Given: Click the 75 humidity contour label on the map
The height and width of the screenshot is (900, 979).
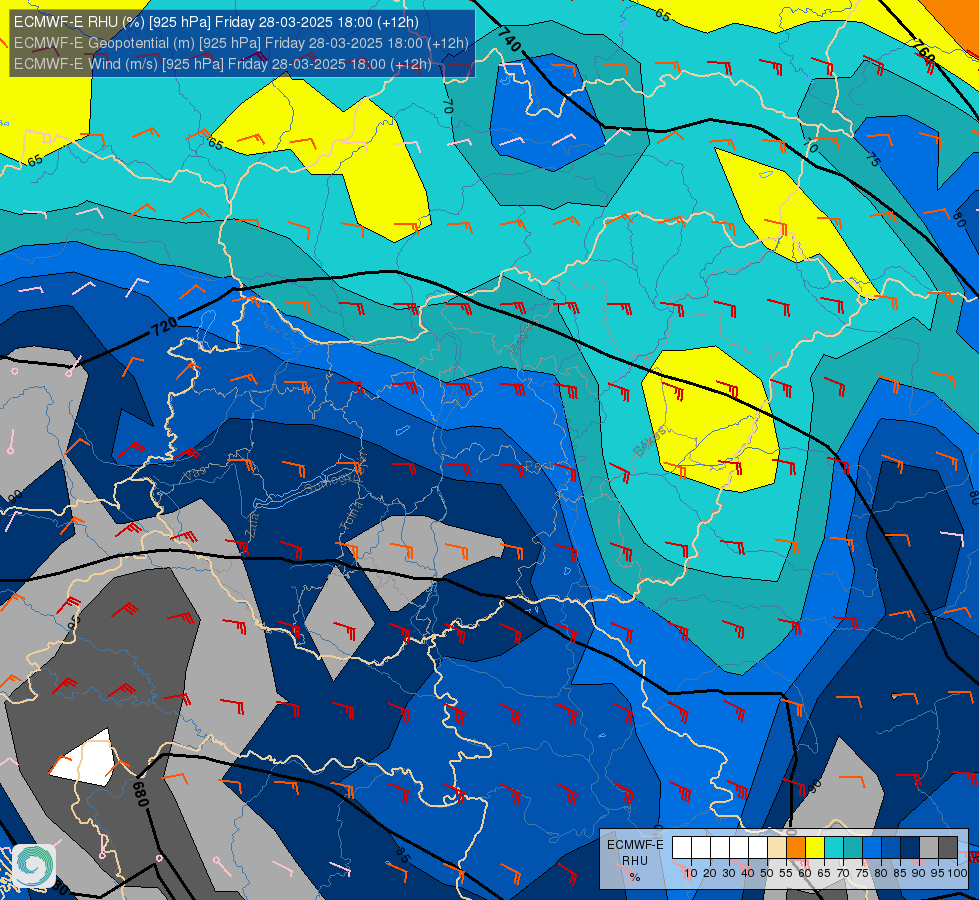Looking at the screenshot, I should tap(873, 159).
